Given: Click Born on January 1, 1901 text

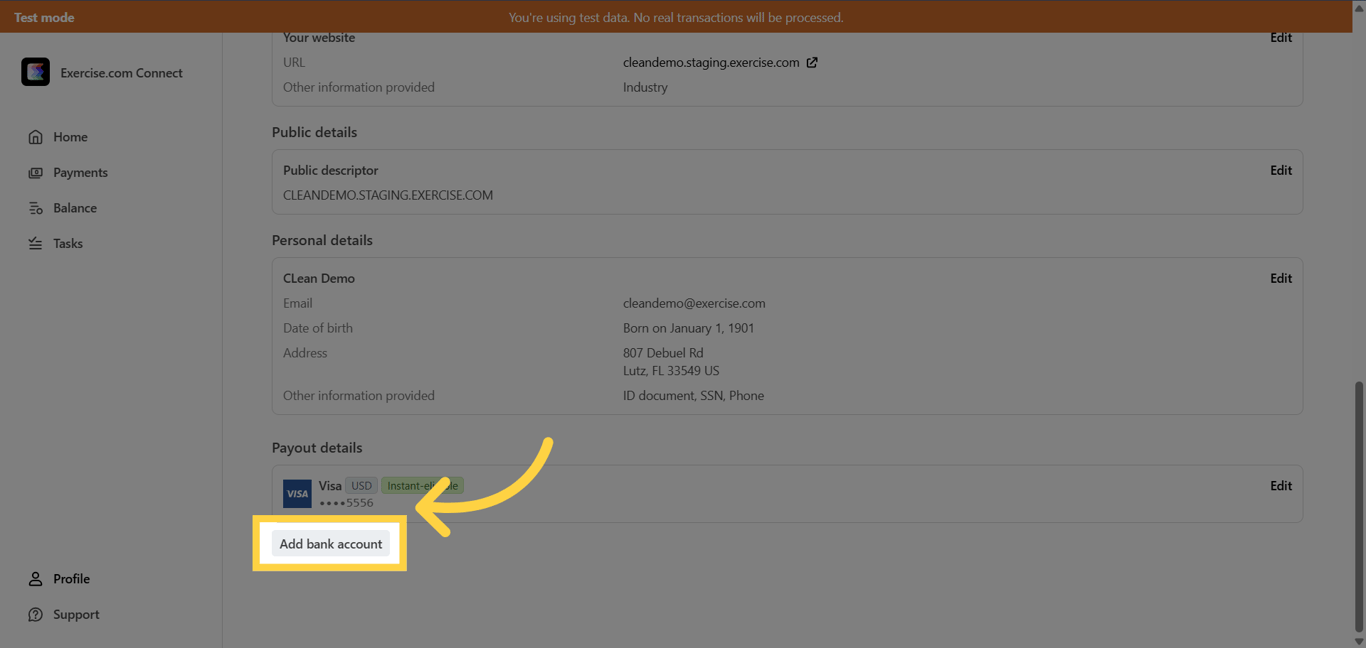Looking at the screenshot, I should coord(688,328).
